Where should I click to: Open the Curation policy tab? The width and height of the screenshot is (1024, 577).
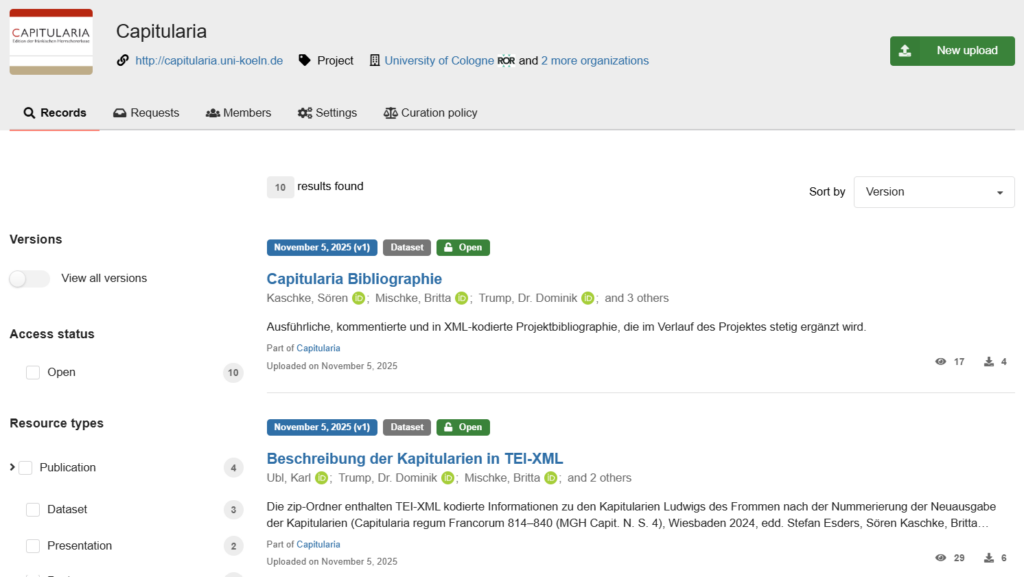pyautogui.click(x=430, y=112)
